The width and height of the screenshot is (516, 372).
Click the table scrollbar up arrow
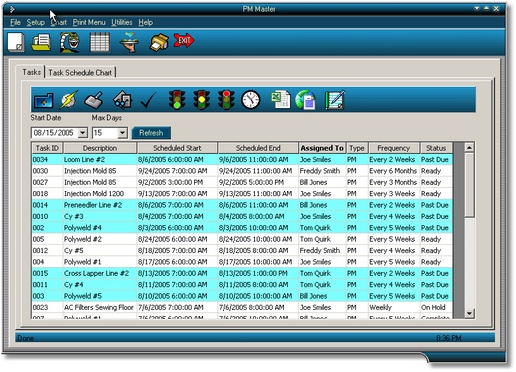[x=469, y=148]
